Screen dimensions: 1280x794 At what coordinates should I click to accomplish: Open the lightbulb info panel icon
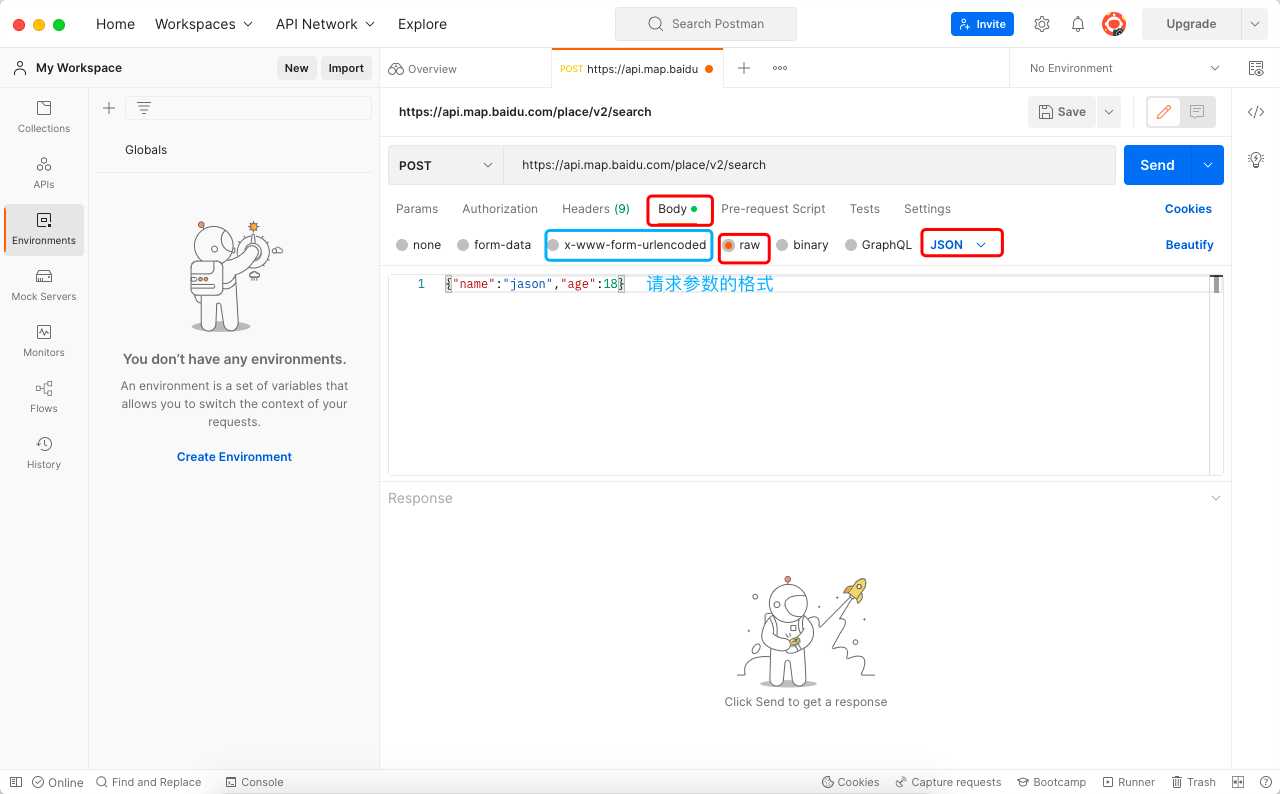pos(1256,159)
